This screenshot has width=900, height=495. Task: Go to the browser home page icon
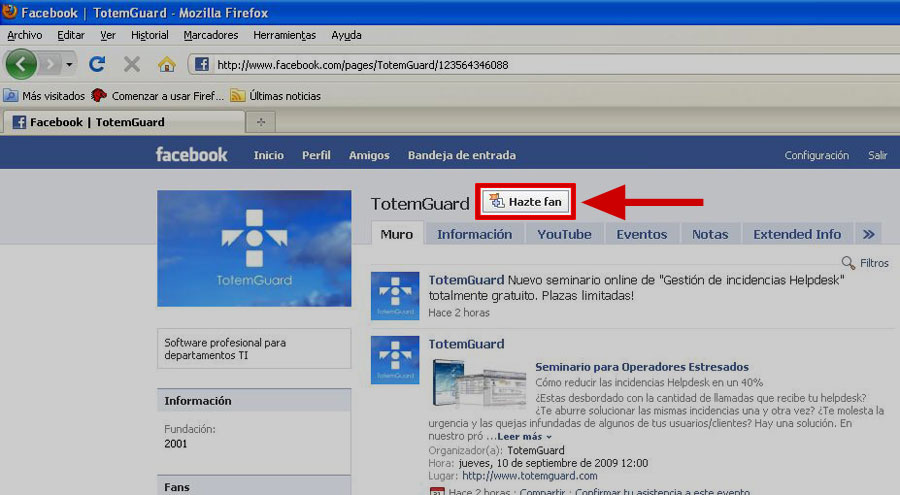coord(166,64)
